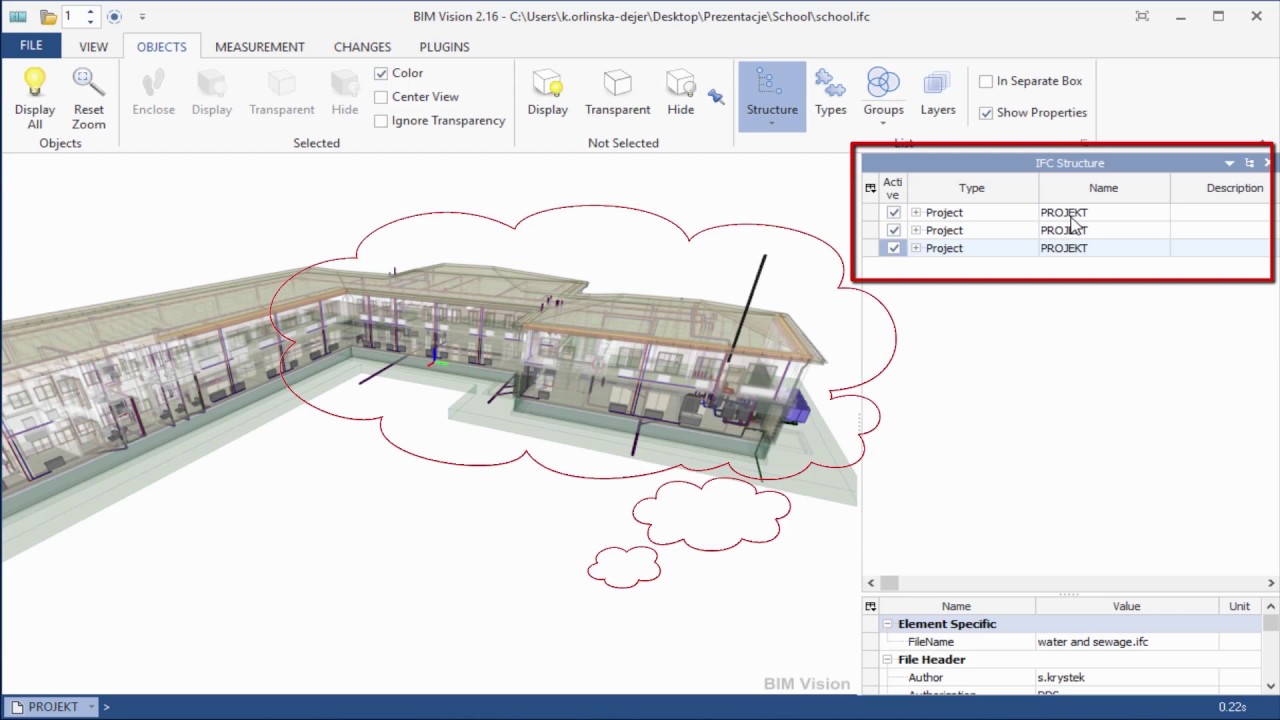The image size is (1280, 720).
Task: Click Transparent in the Not Selected group
Action: (618, 93)
